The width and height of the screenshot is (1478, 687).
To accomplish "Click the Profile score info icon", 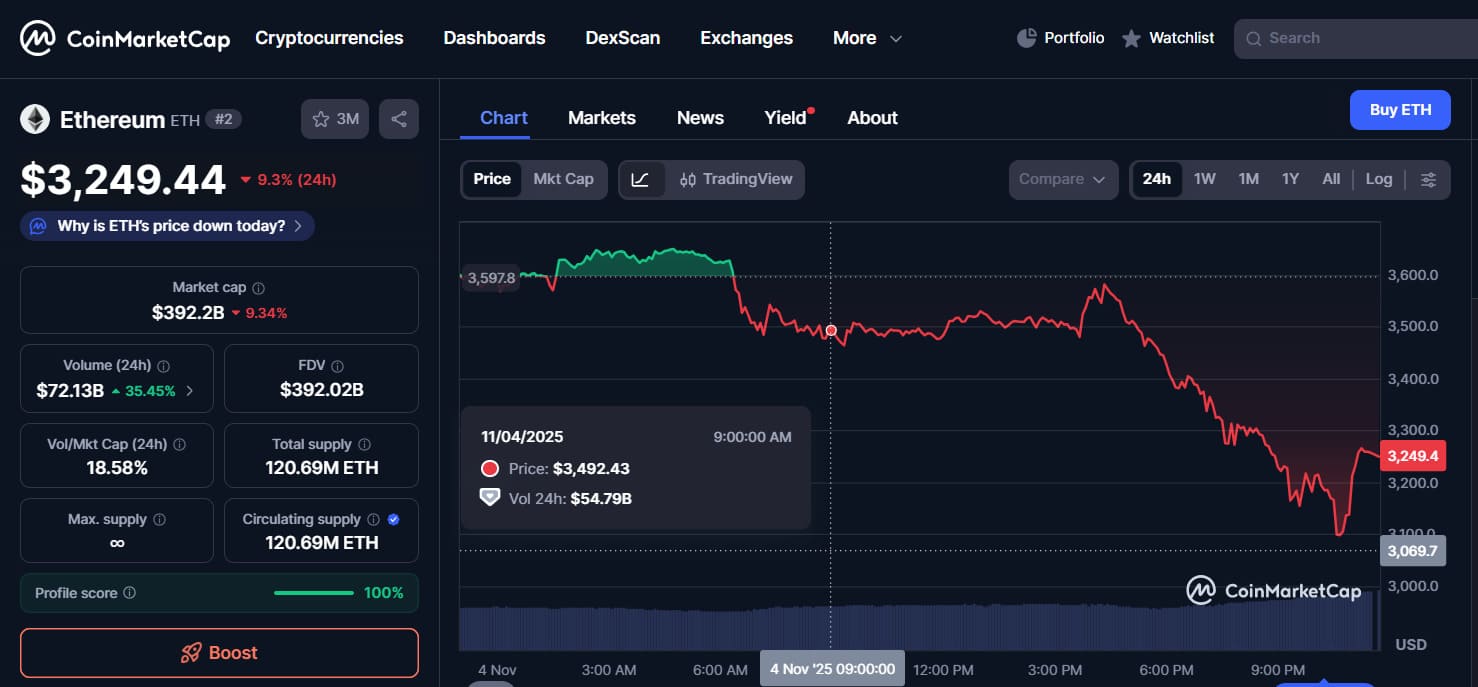I will (129, 593).
